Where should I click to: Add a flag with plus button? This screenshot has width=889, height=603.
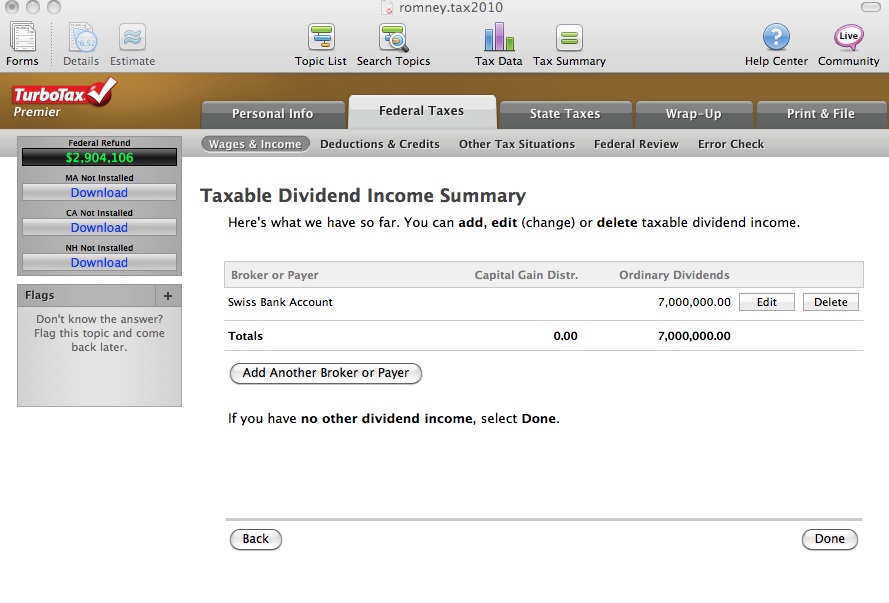coord(168,295)
